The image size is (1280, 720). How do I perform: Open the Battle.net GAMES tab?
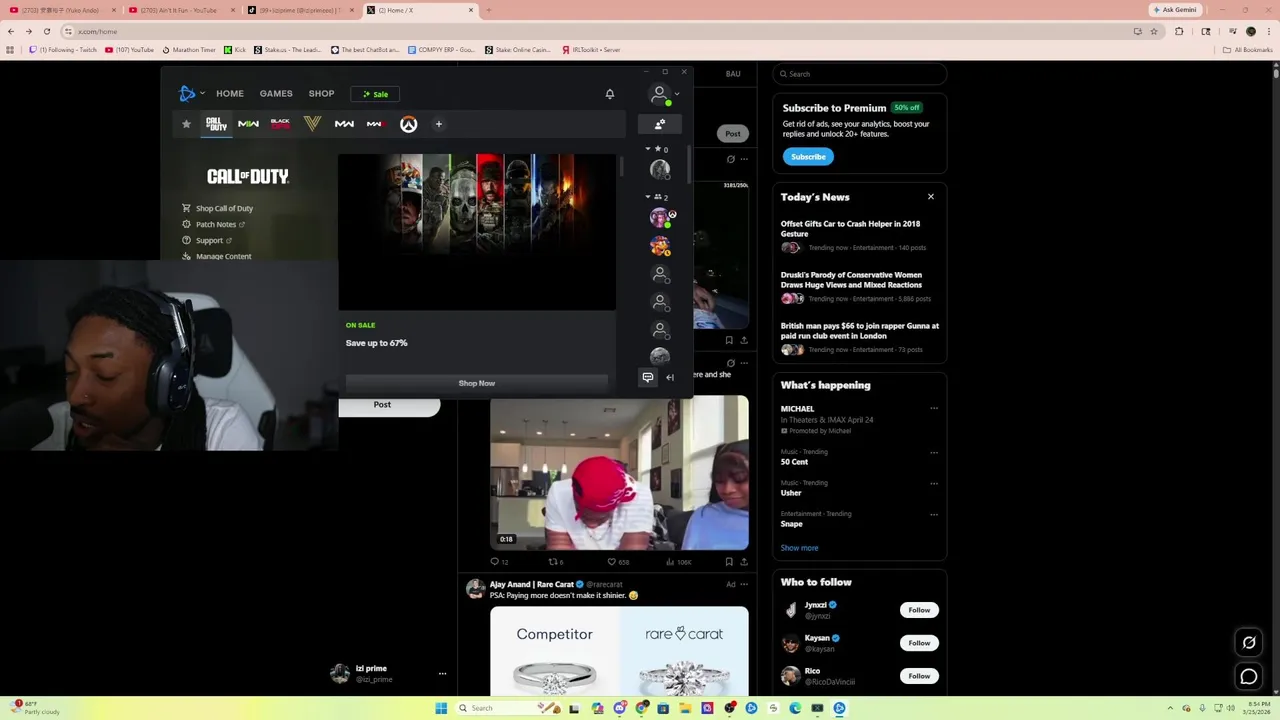(276, 94)
